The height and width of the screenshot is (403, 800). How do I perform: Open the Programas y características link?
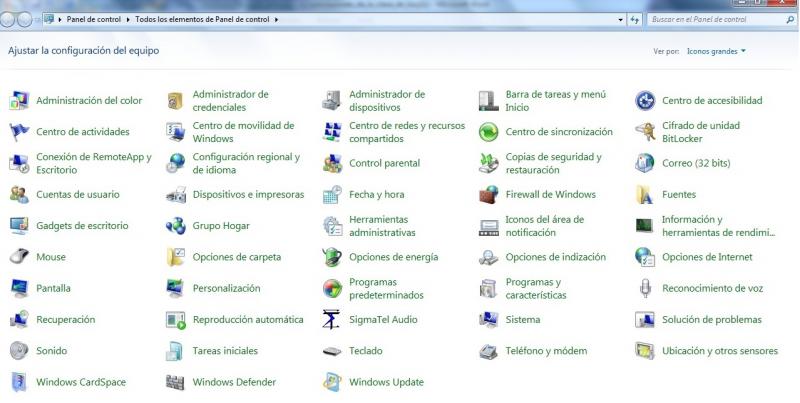(x=536, y=289)
